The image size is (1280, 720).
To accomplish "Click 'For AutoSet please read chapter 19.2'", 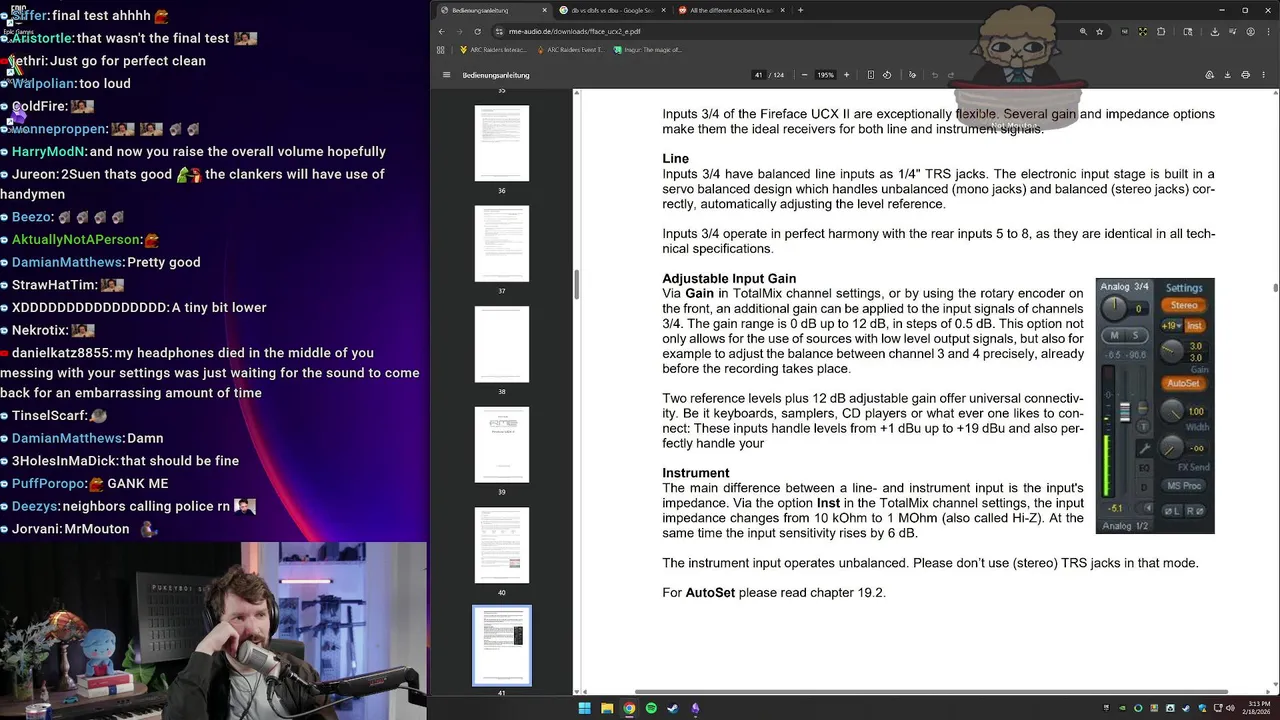I will tap(774, 593).
